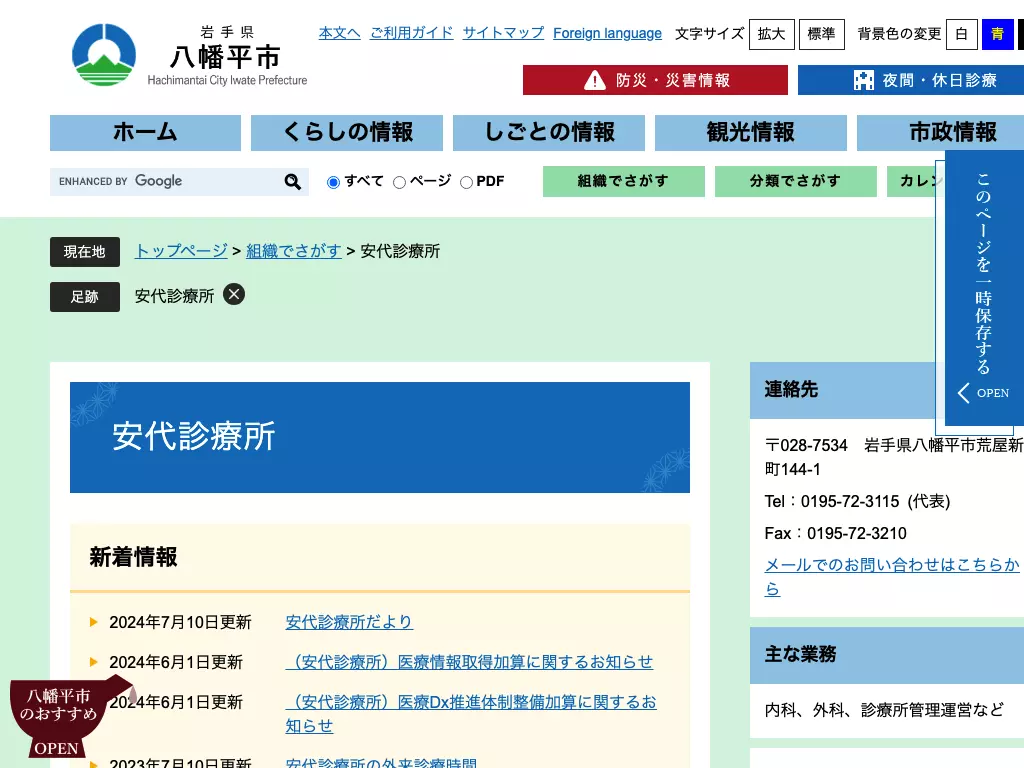Click the Fax：0195-72-3210 text

[835, 534]
